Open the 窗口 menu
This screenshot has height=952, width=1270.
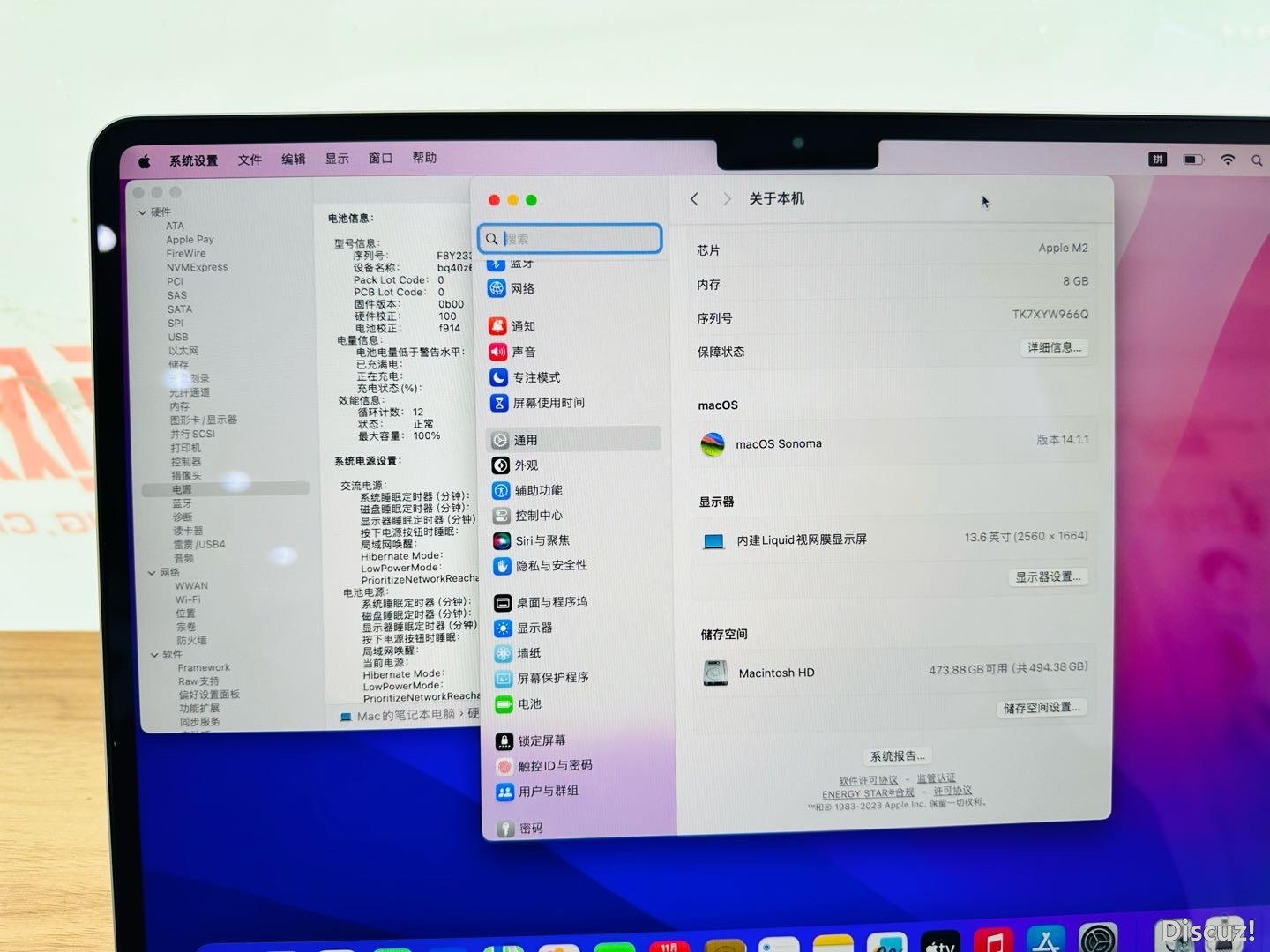coord(380,158)
